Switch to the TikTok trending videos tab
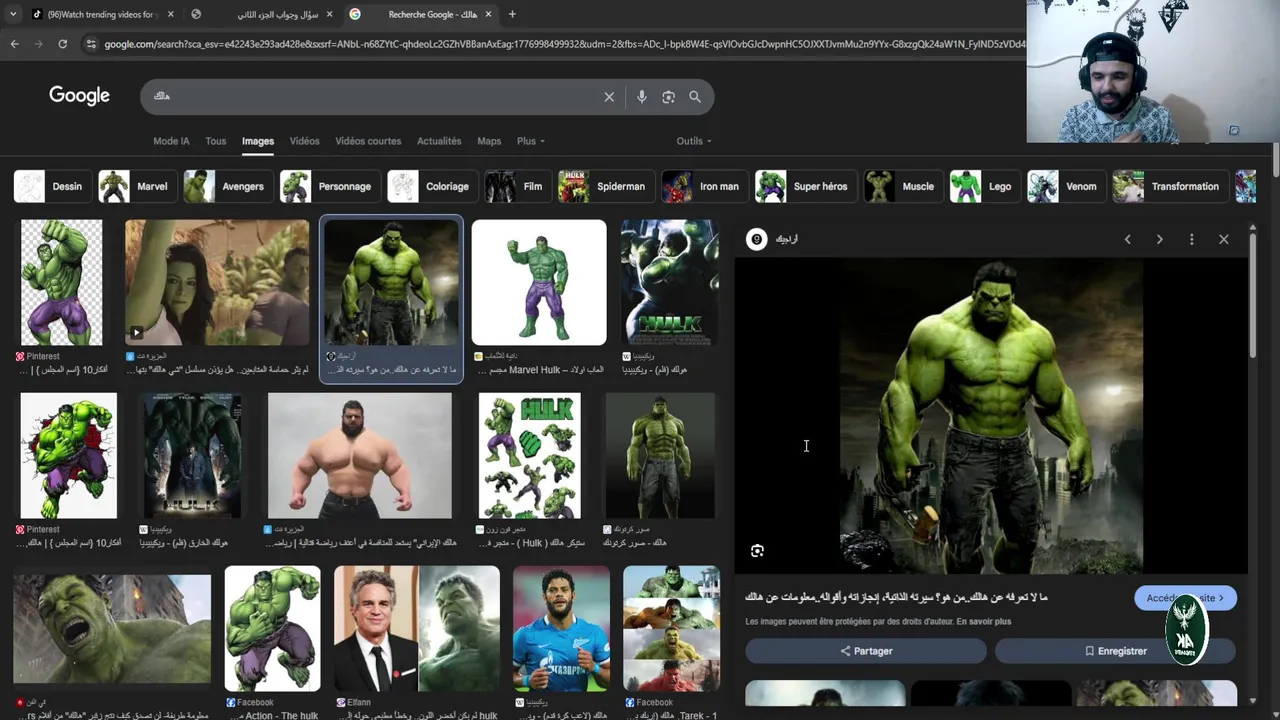 pyautogui.click(x=102, y=14)
